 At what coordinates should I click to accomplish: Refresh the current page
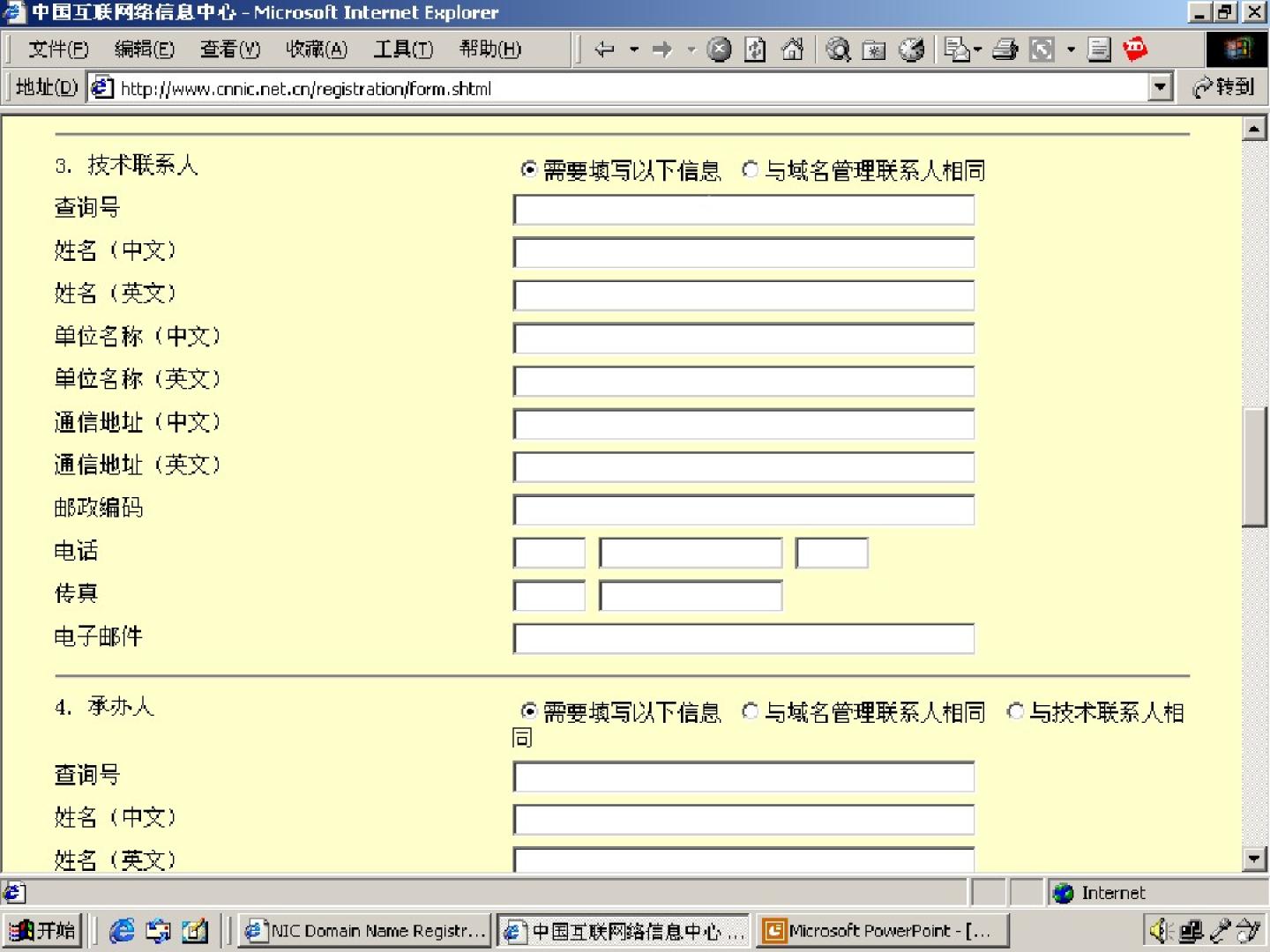(756, 49)
